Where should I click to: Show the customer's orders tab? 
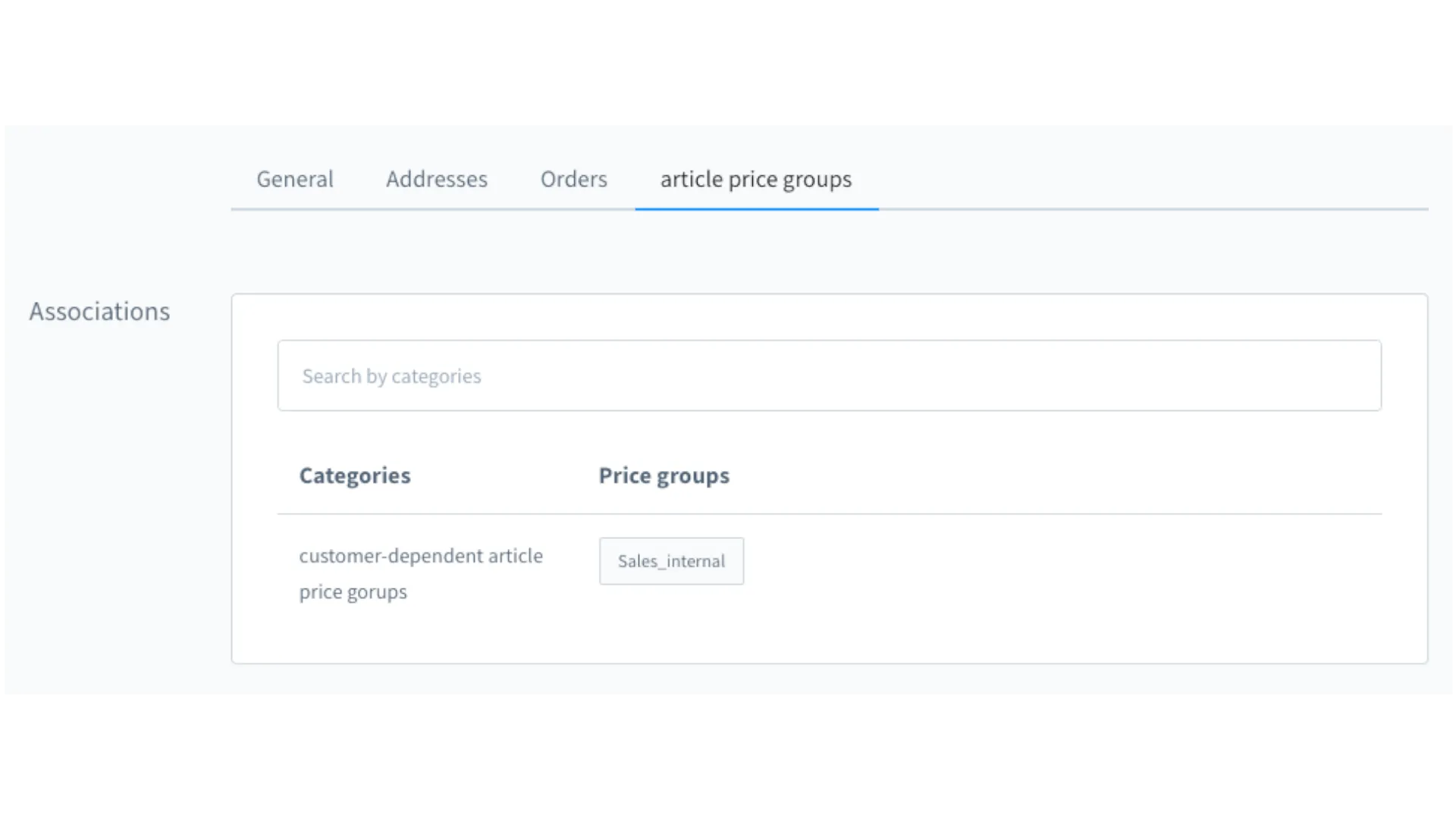click(573, 180)
